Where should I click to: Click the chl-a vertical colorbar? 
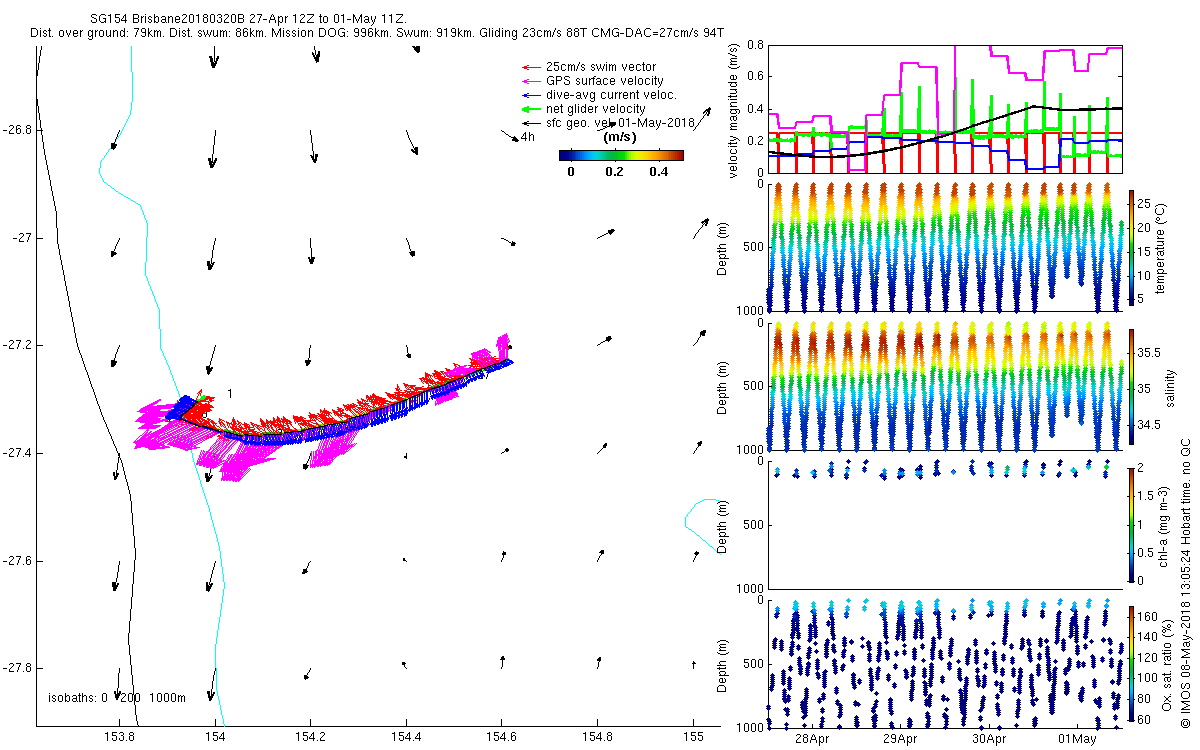click(x=1132, y=524)
